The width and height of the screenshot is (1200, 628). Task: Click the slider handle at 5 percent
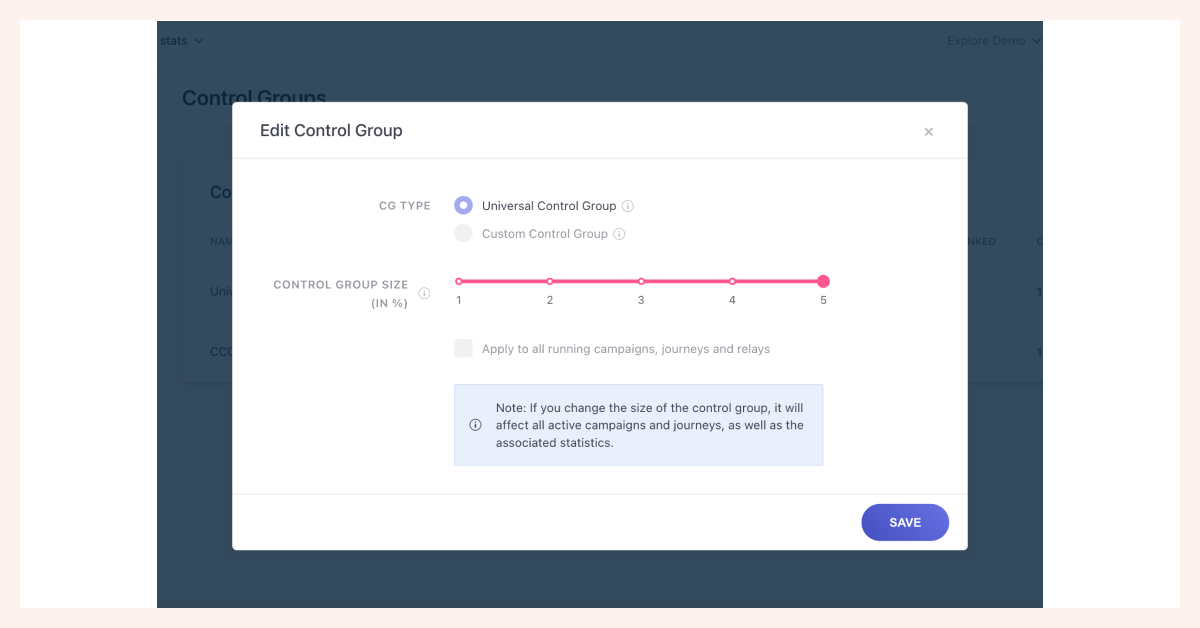[823, 282]
